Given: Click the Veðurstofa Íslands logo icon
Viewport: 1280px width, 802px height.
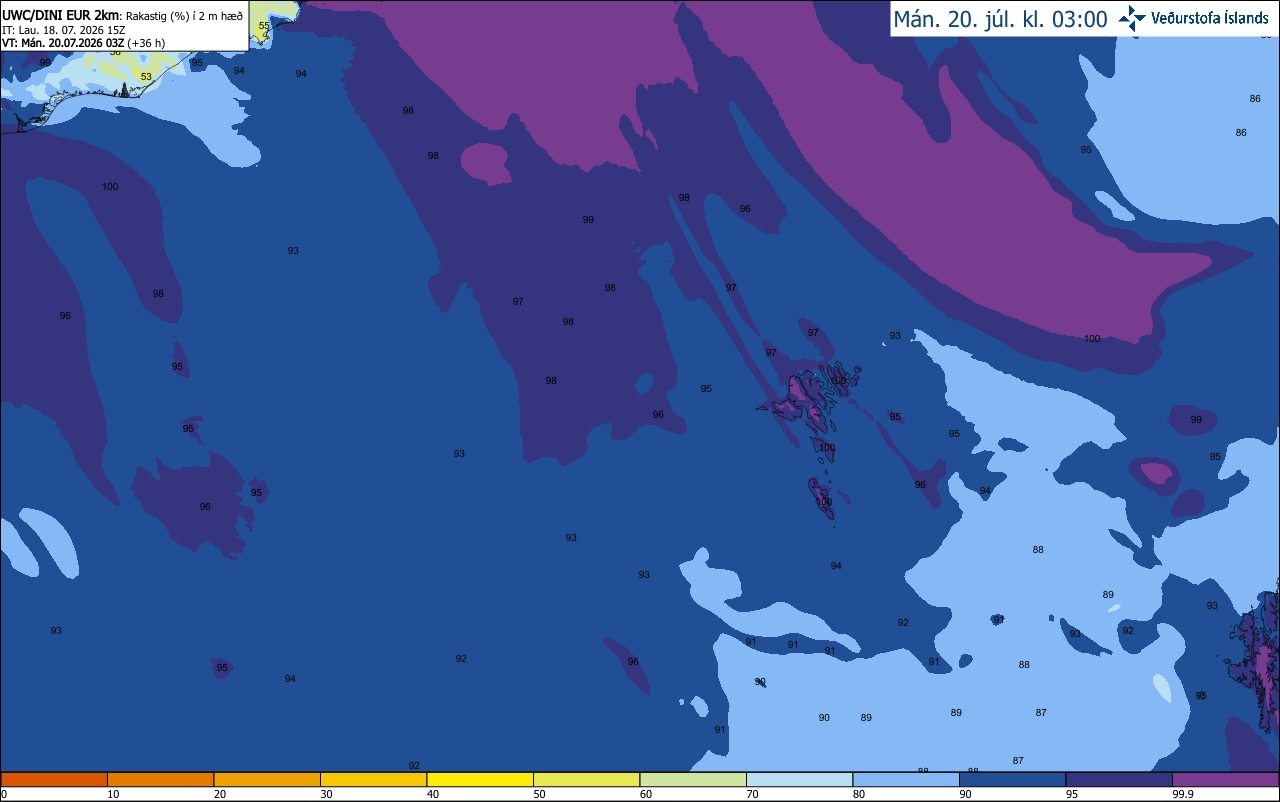Looking at the screenshot, I should 1132,18.
